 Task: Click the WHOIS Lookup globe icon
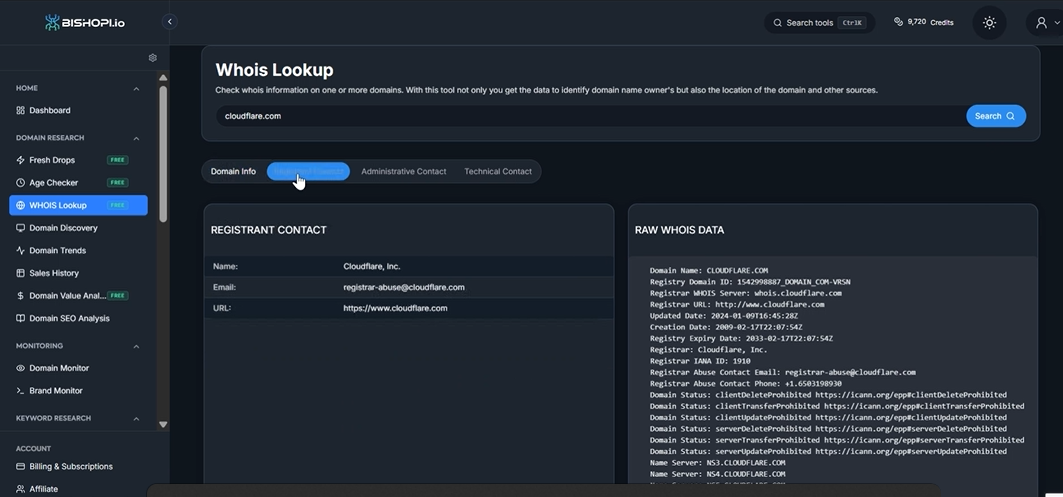pos(20,205)
